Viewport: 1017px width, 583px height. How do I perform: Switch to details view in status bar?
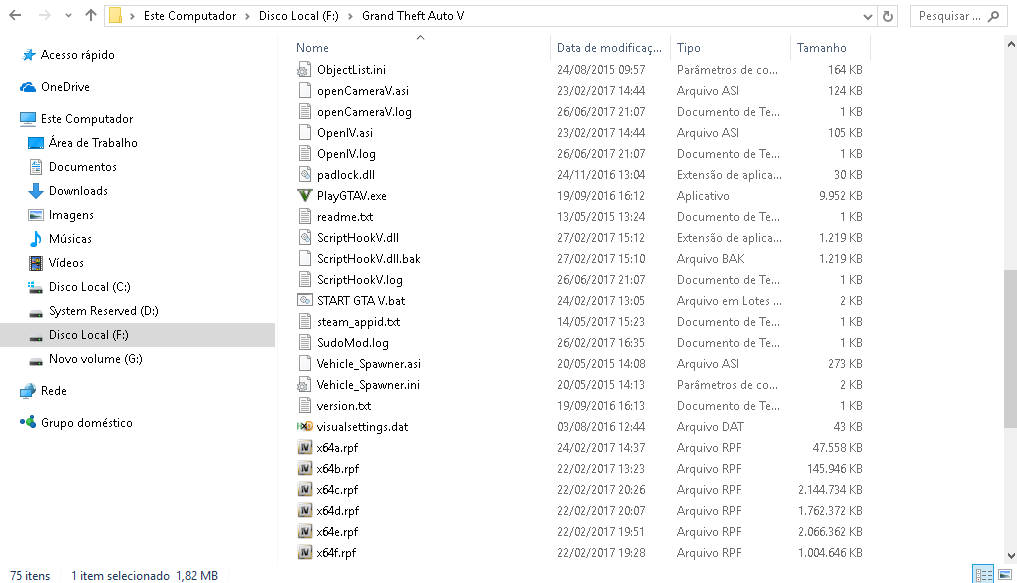(983, 574)
